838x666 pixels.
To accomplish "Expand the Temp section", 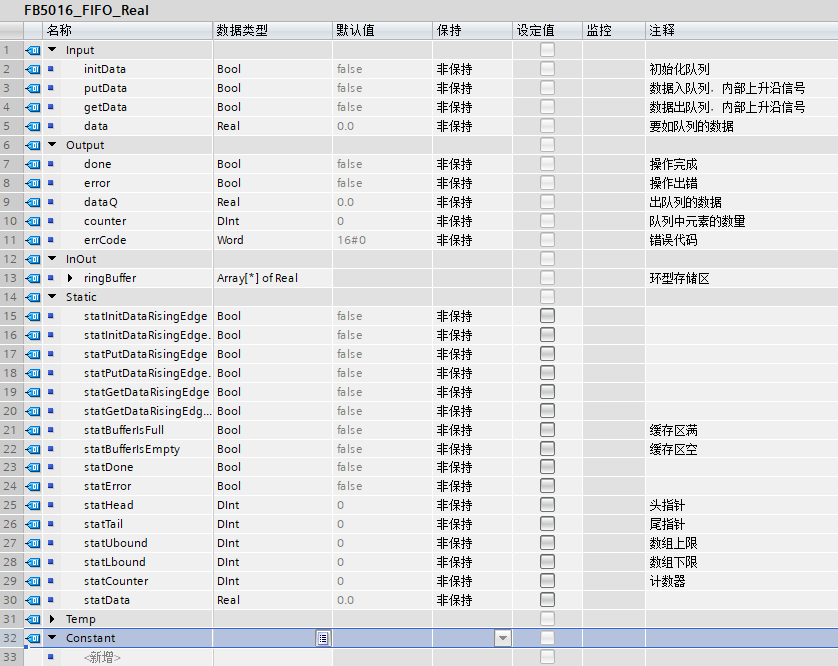I will [52, 619].
